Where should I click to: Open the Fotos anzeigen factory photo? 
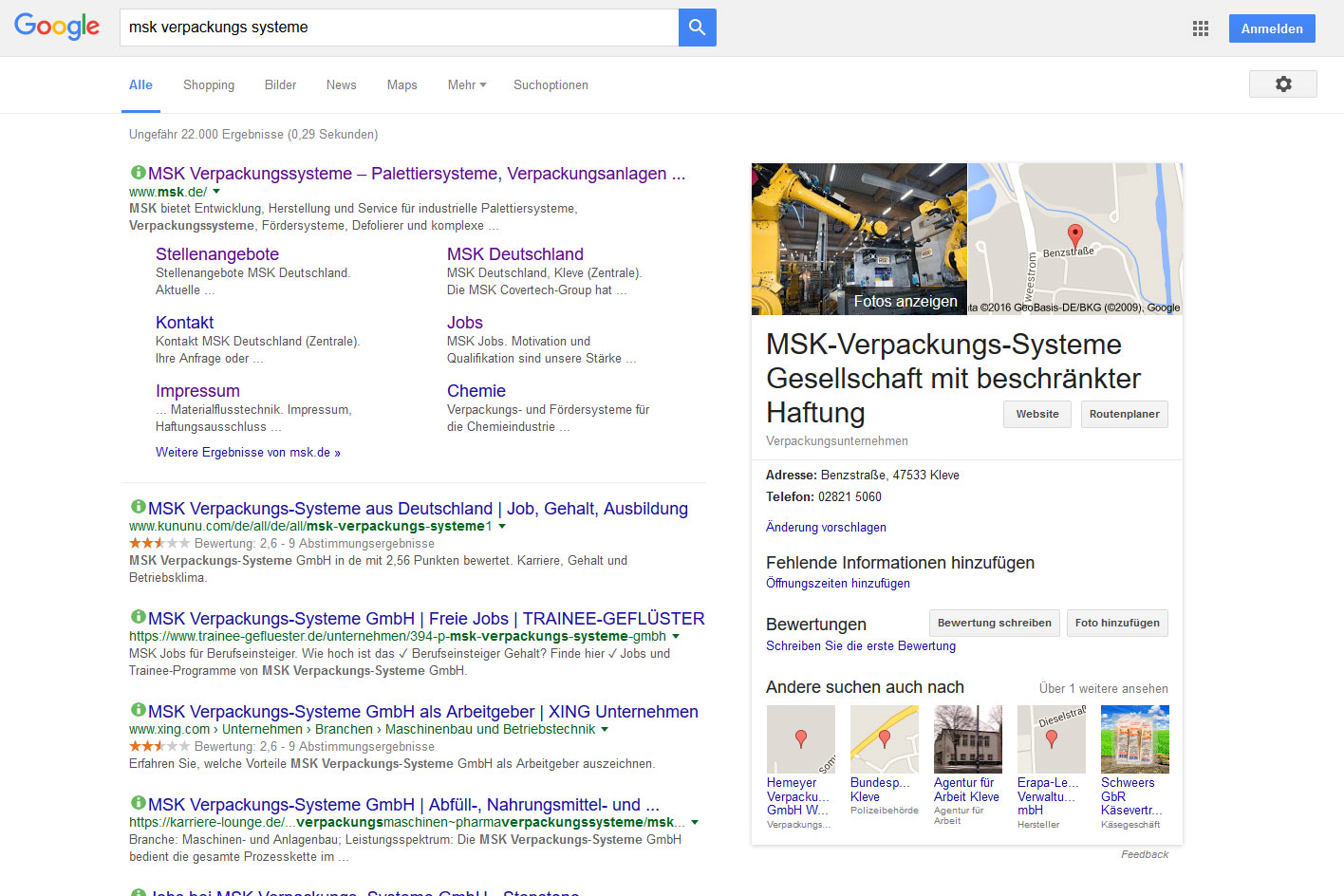point(859,239)
